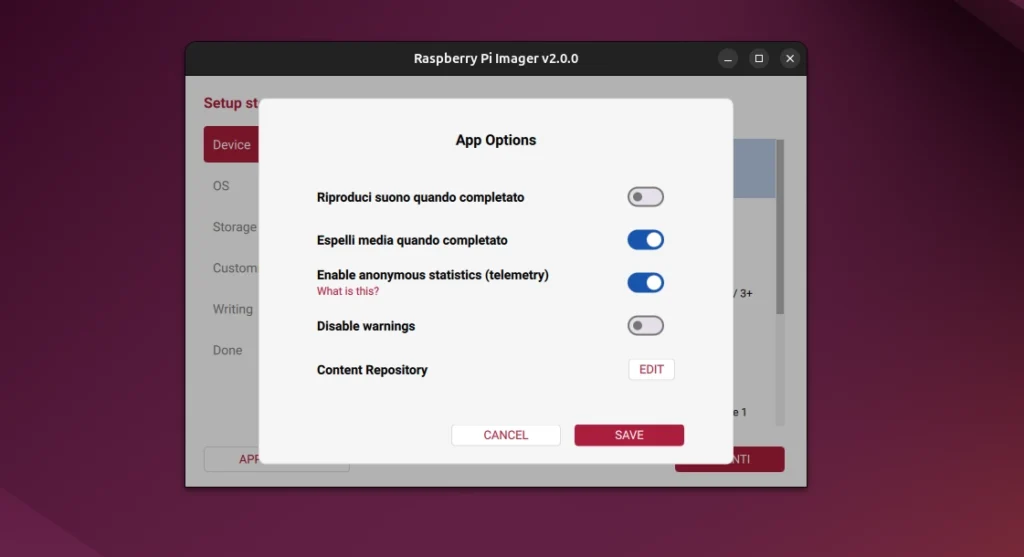Click the 'App Options' dialog heading

496,140
